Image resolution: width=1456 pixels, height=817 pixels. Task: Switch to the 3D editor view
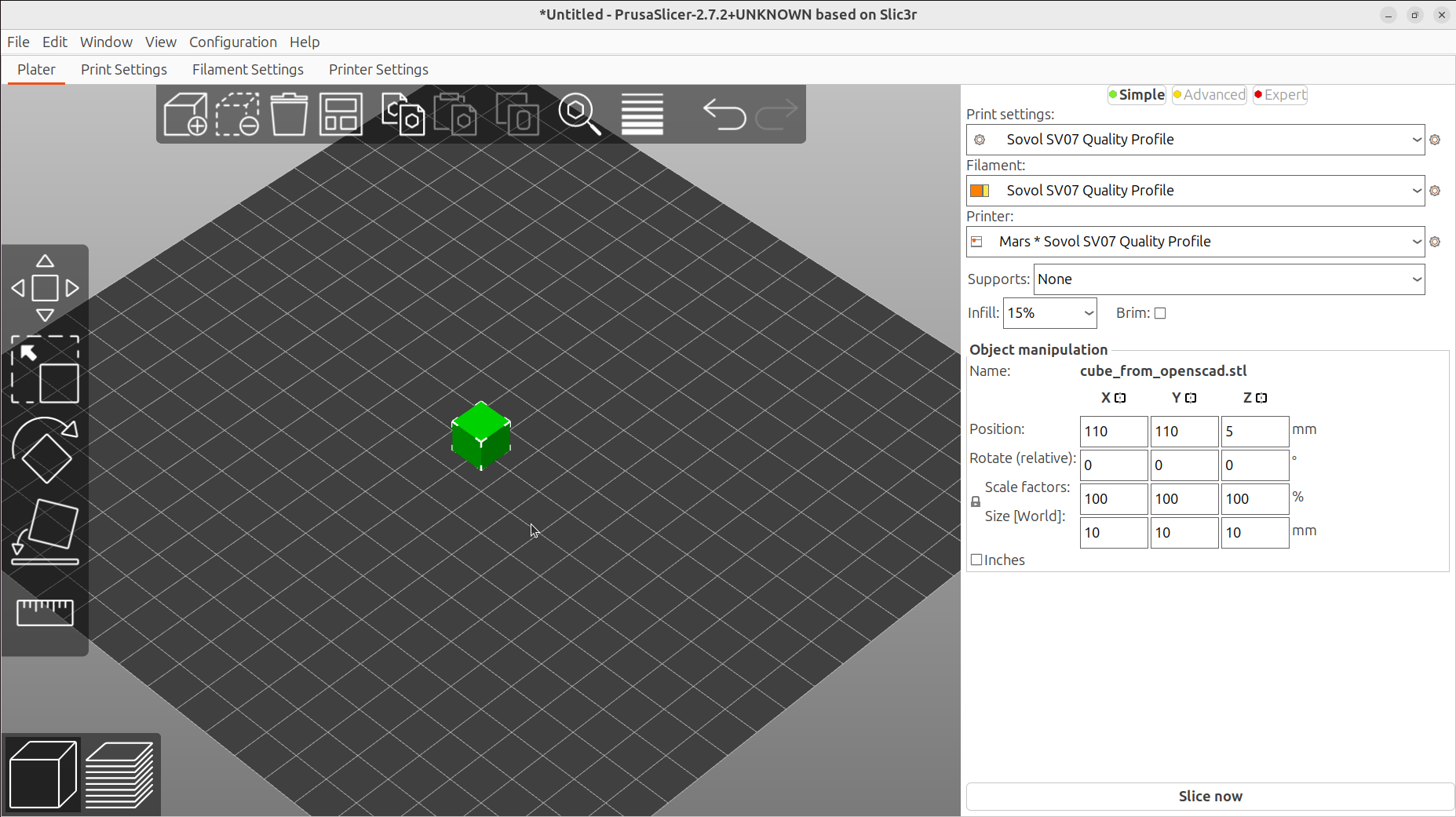43,775
